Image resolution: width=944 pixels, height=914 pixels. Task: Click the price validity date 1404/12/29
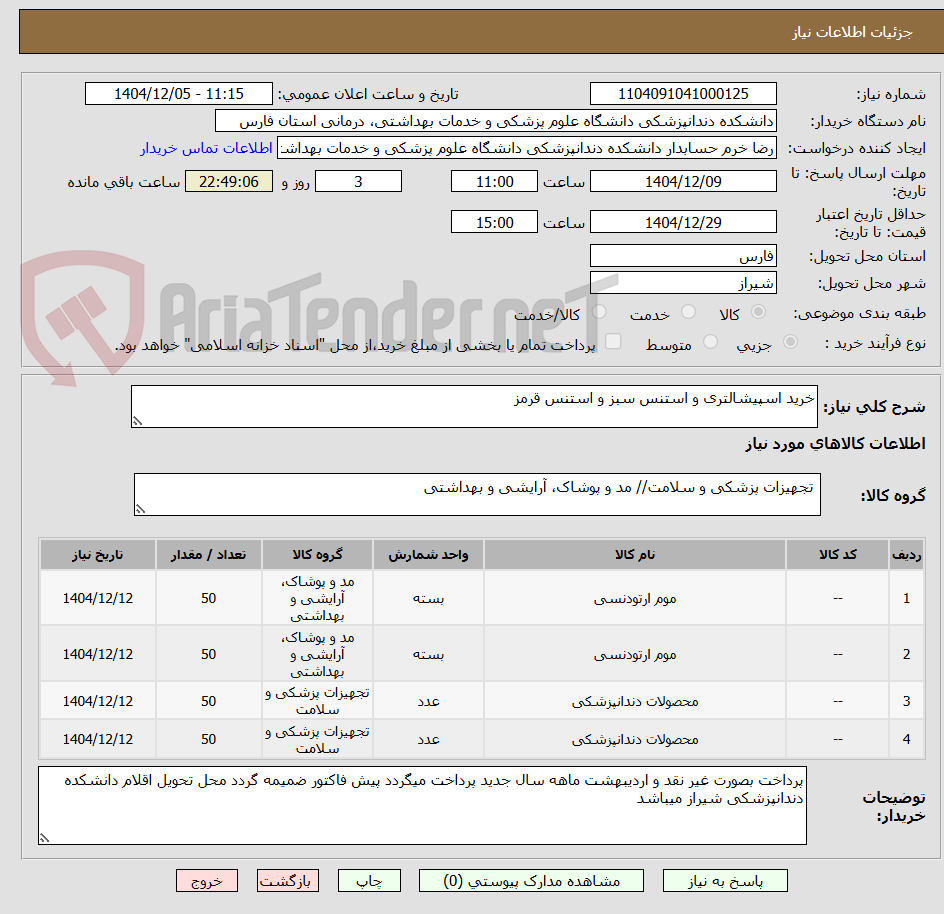coord(683,222)
